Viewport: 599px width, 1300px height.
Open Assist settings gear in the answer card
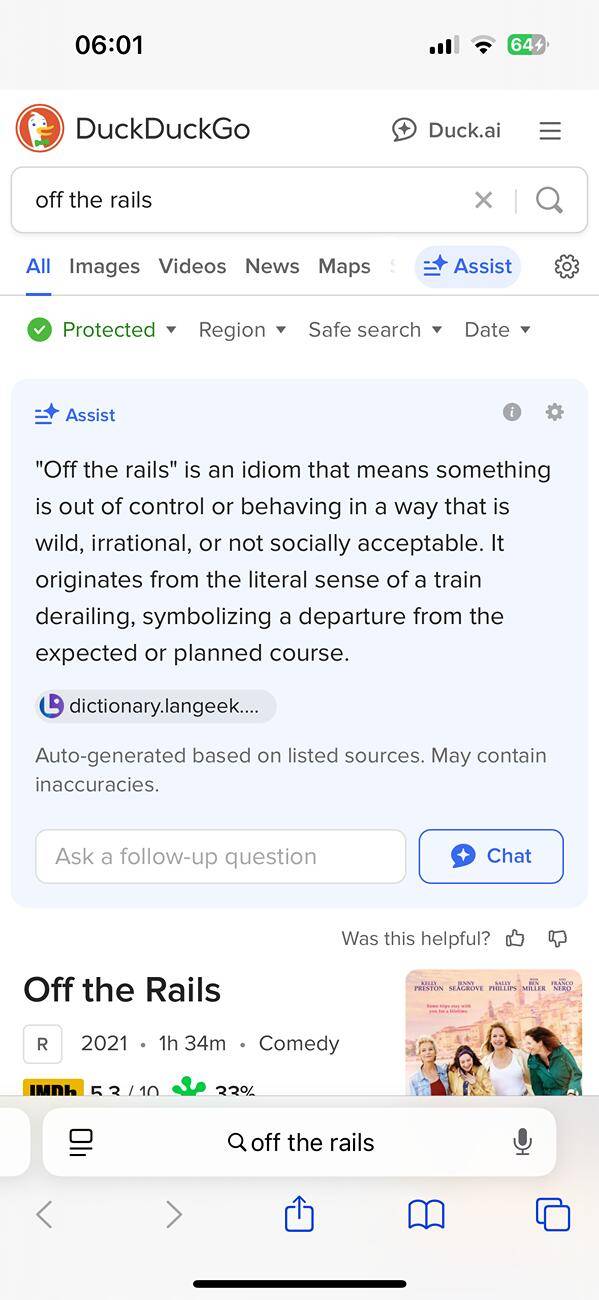point(555,412)
